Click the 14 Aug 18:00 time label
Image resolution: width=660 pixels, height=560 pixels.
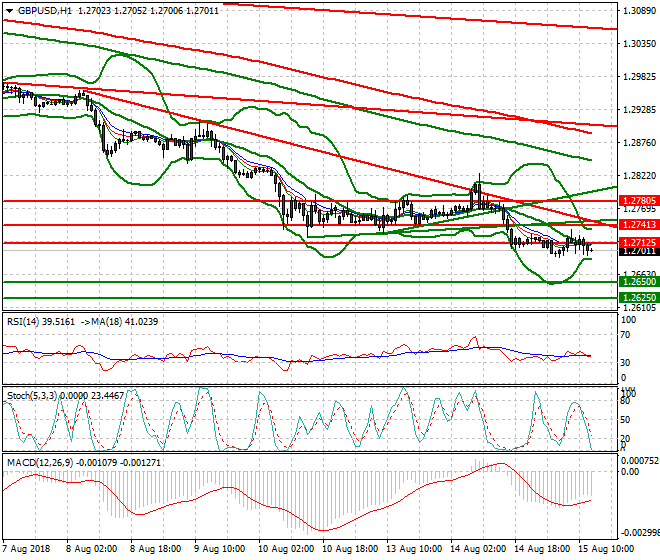click(542, 549)
